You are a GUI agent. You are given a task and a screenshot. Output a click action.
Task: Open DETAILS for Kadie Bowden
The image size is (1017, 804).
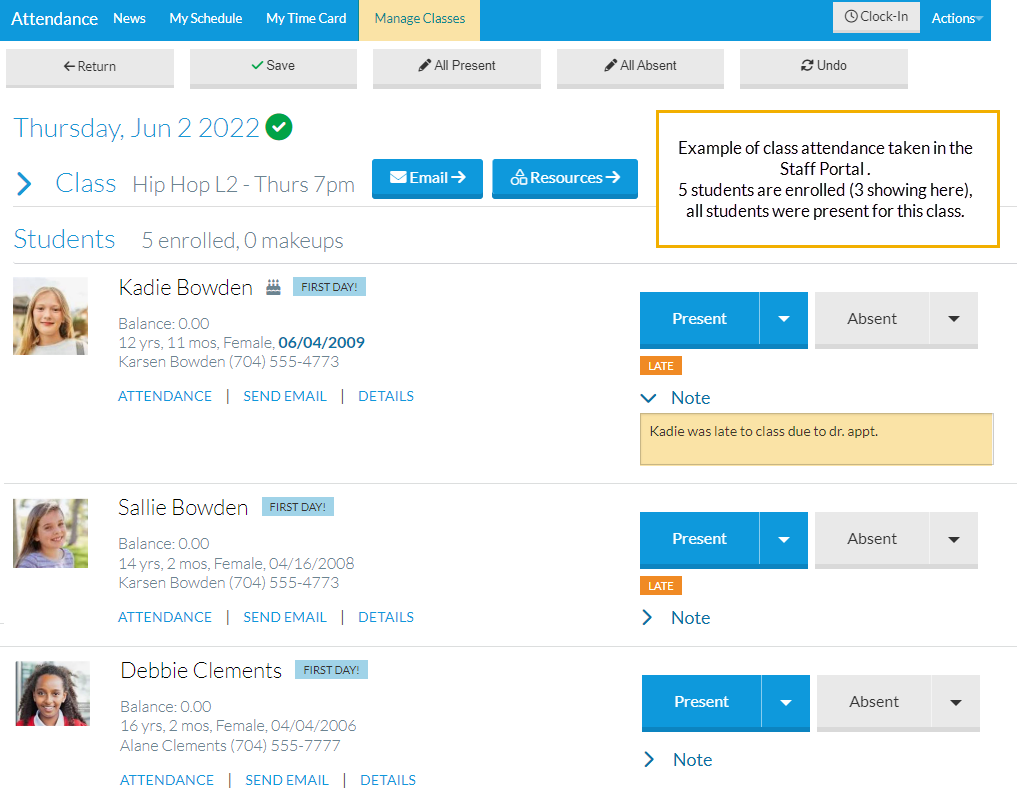pos(386,396)
